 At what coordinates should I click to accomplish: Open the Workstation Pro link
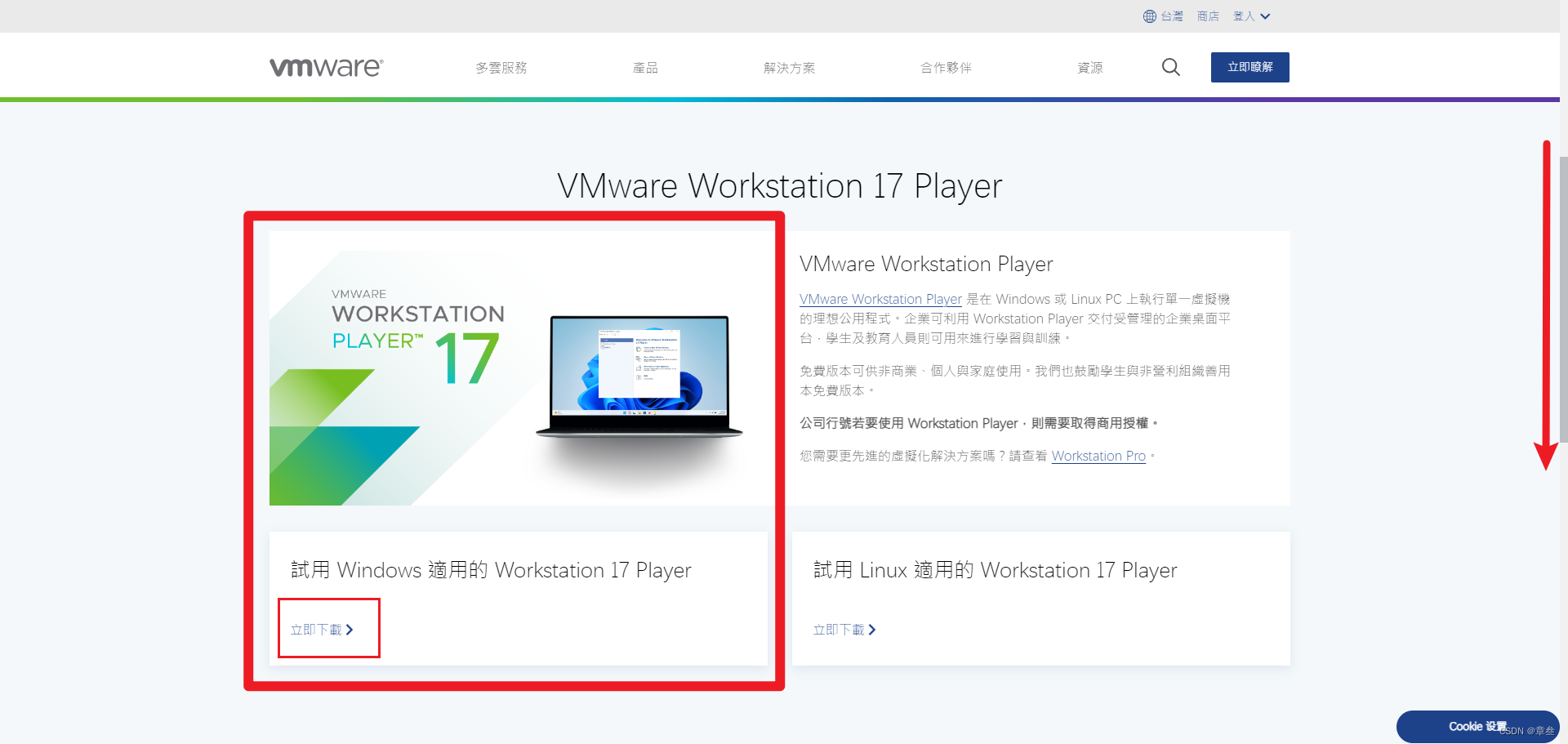(x=1098, y=456)
